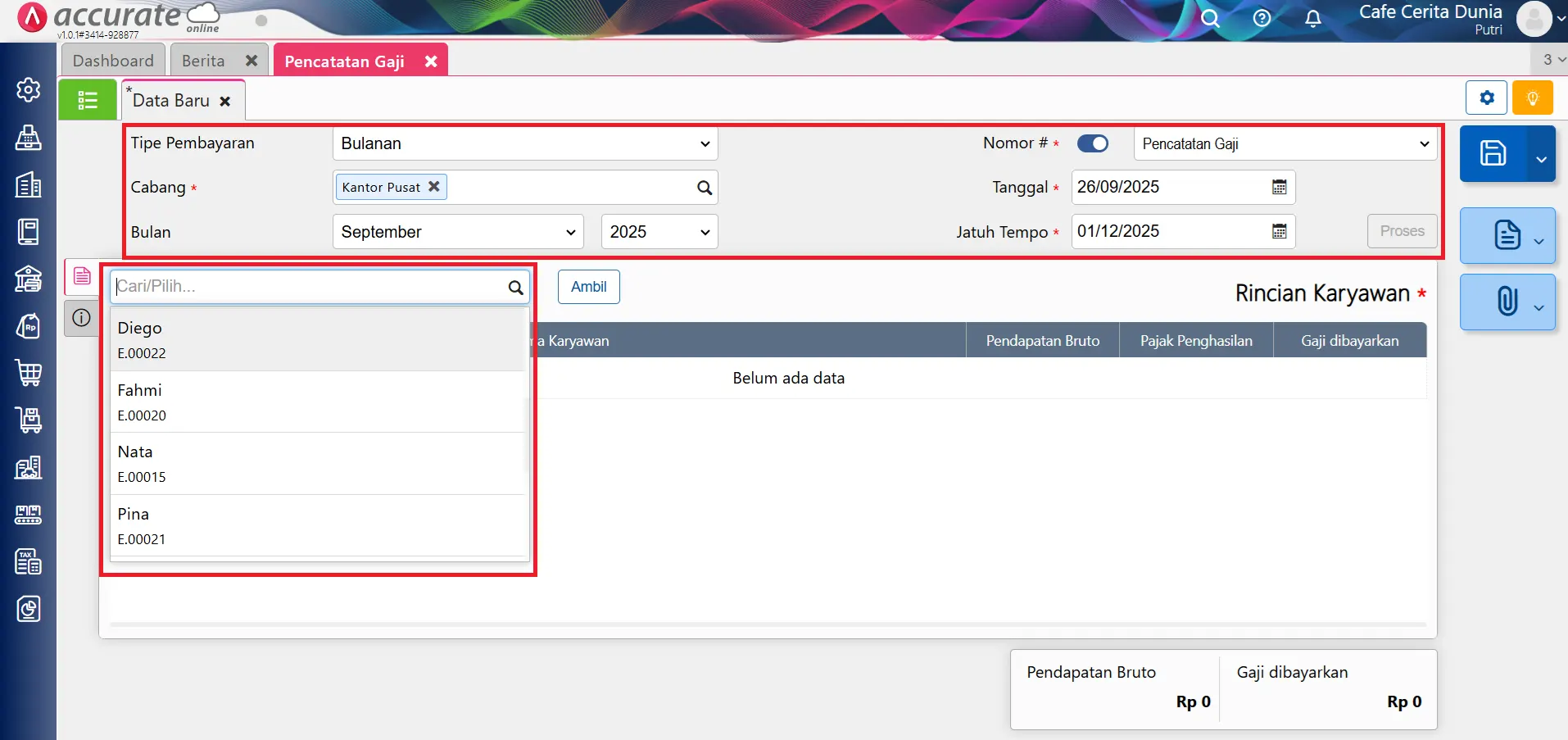1568x740 pixels.
Task: Click the paperclip attachment icon
Action: tap(1507, 302)
